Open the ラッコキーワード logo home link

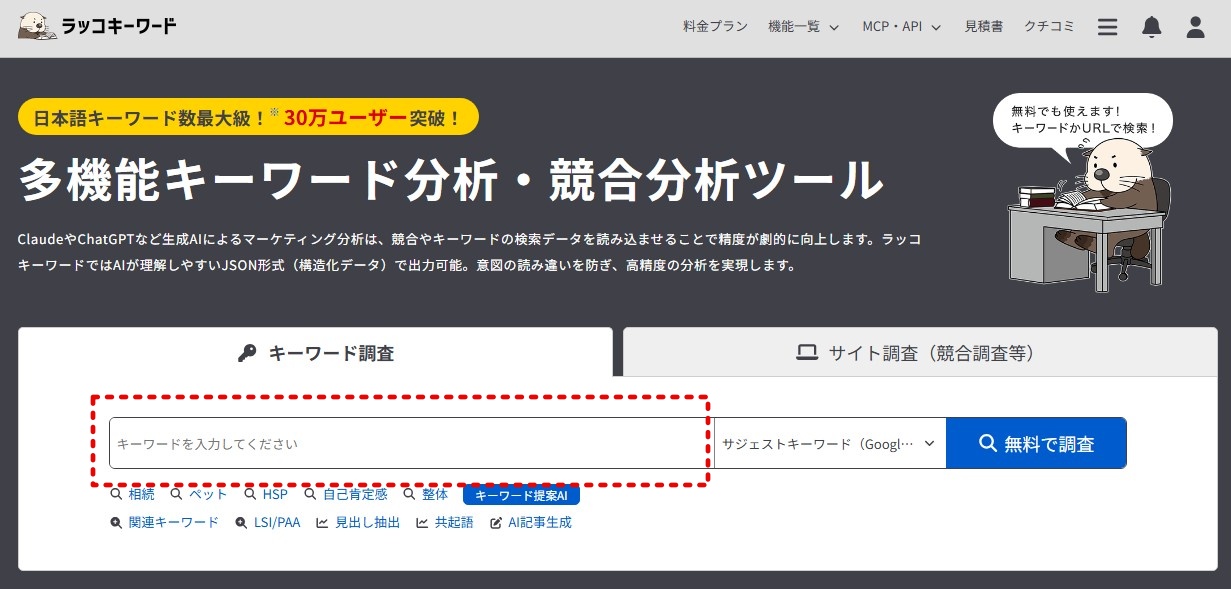pyautogui.click(x=97, y=27)
